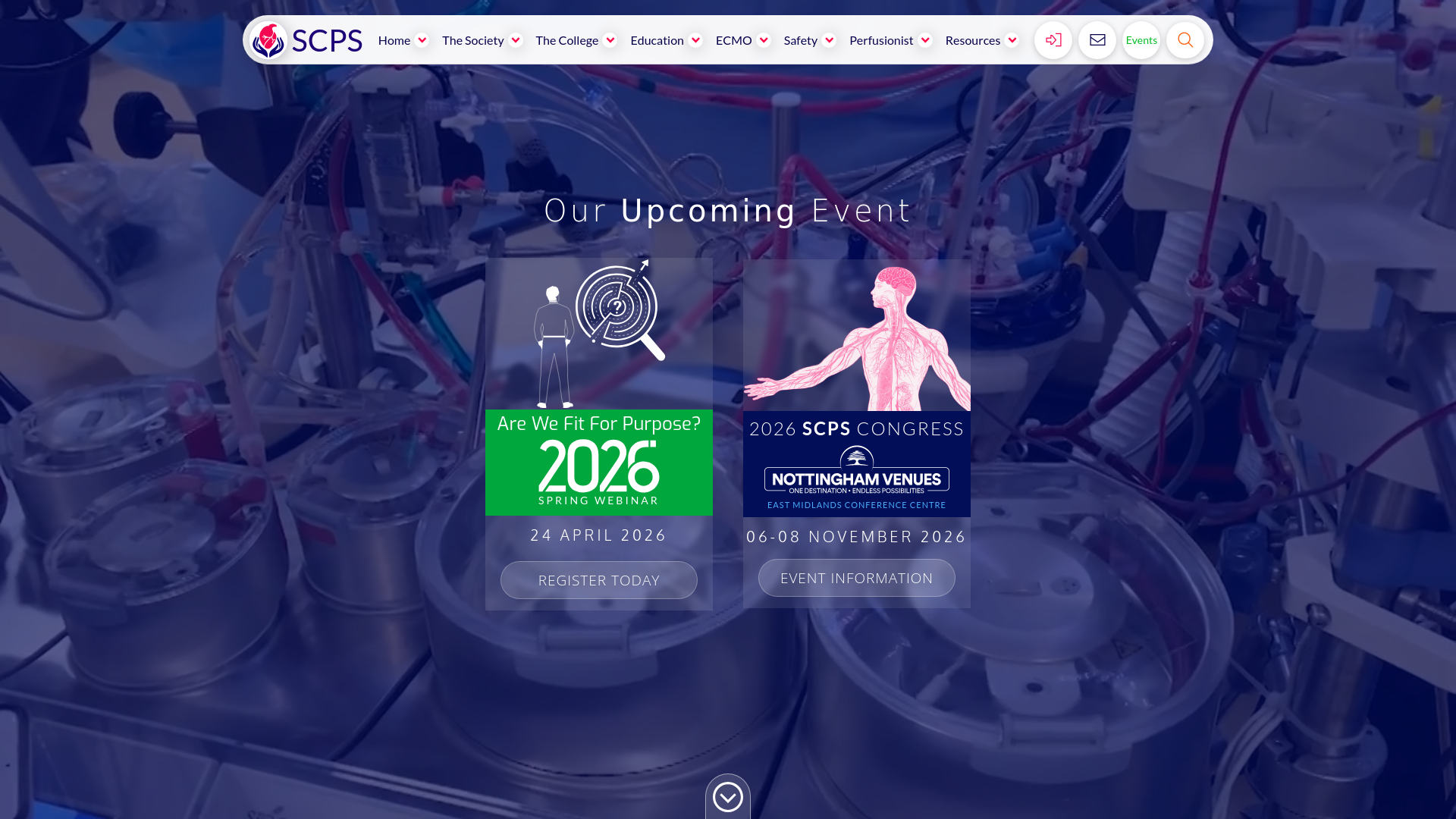
Task: Click the Nottingham Venues congress banner
Action: pyautogui.click(x=857, y=464)
